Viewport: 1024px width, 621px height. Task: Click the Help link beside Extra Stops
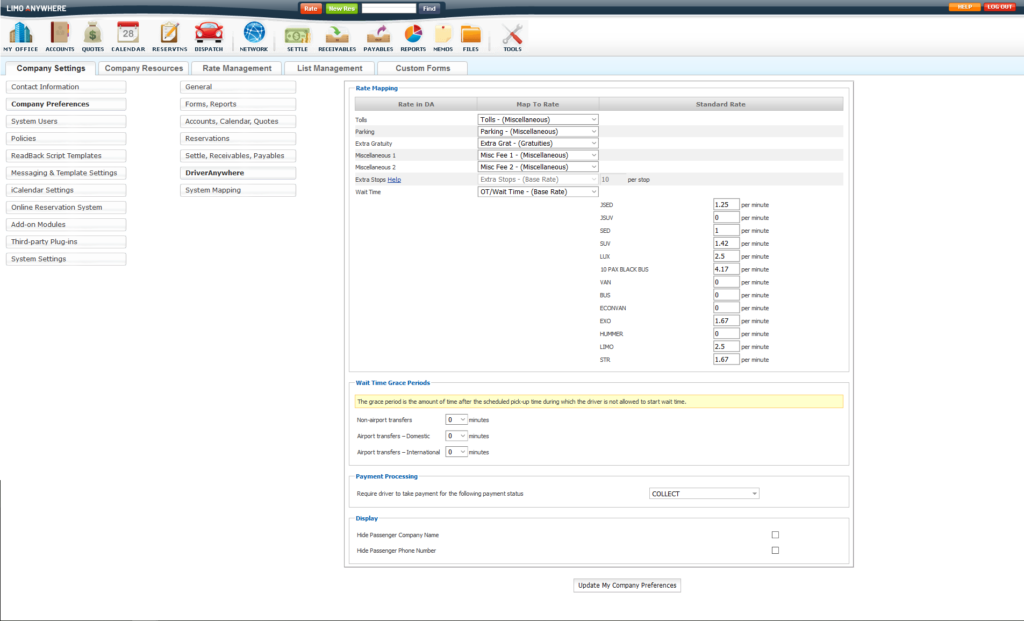pos(394,179)
